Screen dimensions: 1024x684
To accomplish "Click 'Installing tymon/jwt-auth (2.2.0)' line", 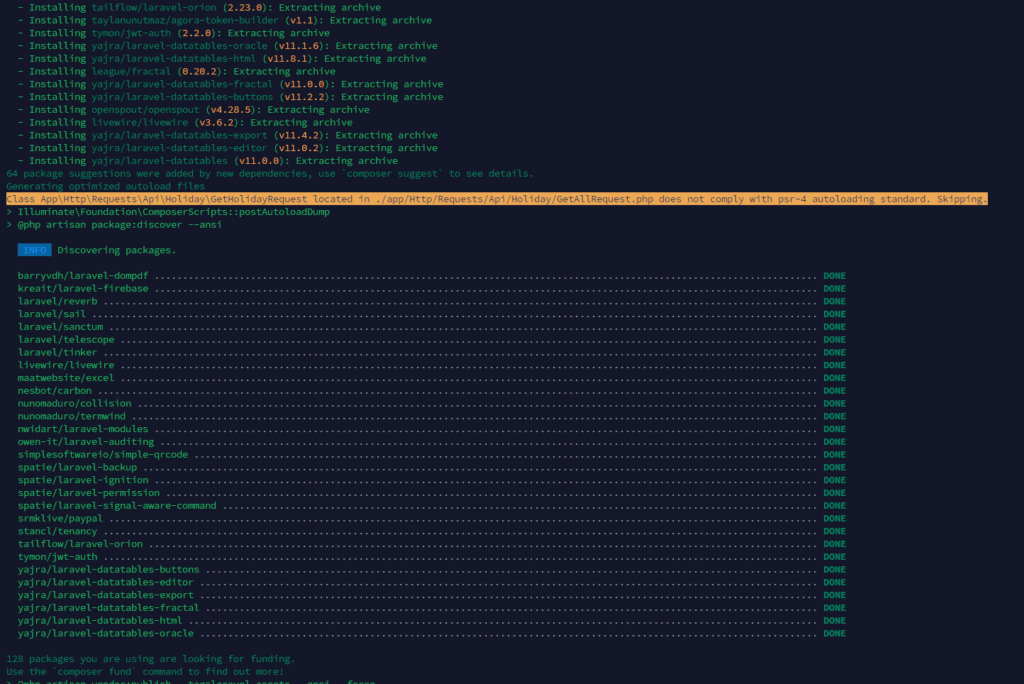I will tap(174, 33).
